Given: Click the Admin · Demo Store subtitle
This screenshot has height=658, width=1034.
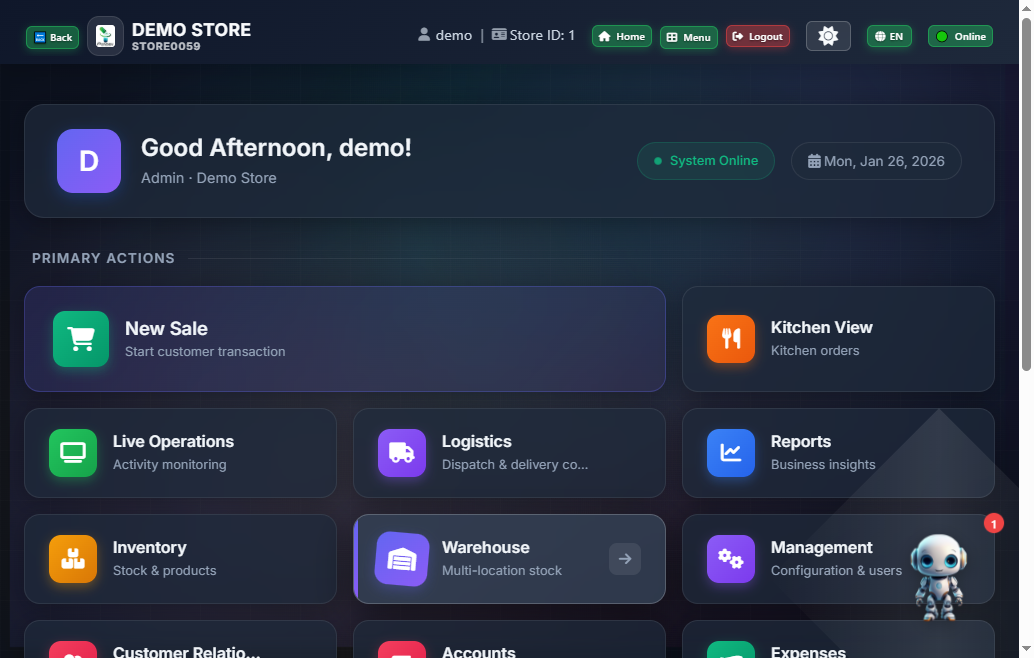Looking at the screenshot, I should tap(208, 178).
